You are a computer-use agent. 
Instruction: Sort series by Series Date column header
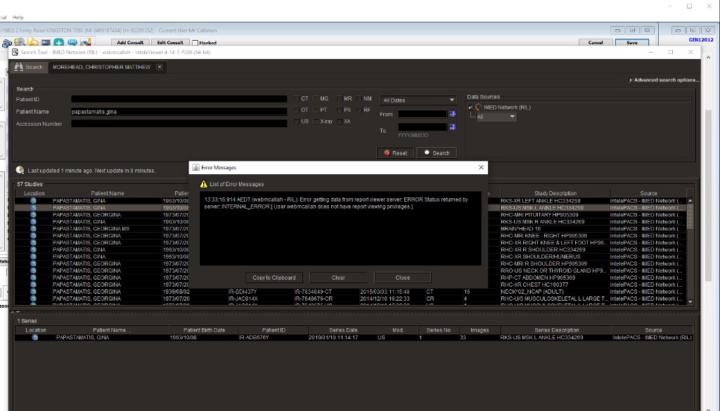tap(343, 330)
